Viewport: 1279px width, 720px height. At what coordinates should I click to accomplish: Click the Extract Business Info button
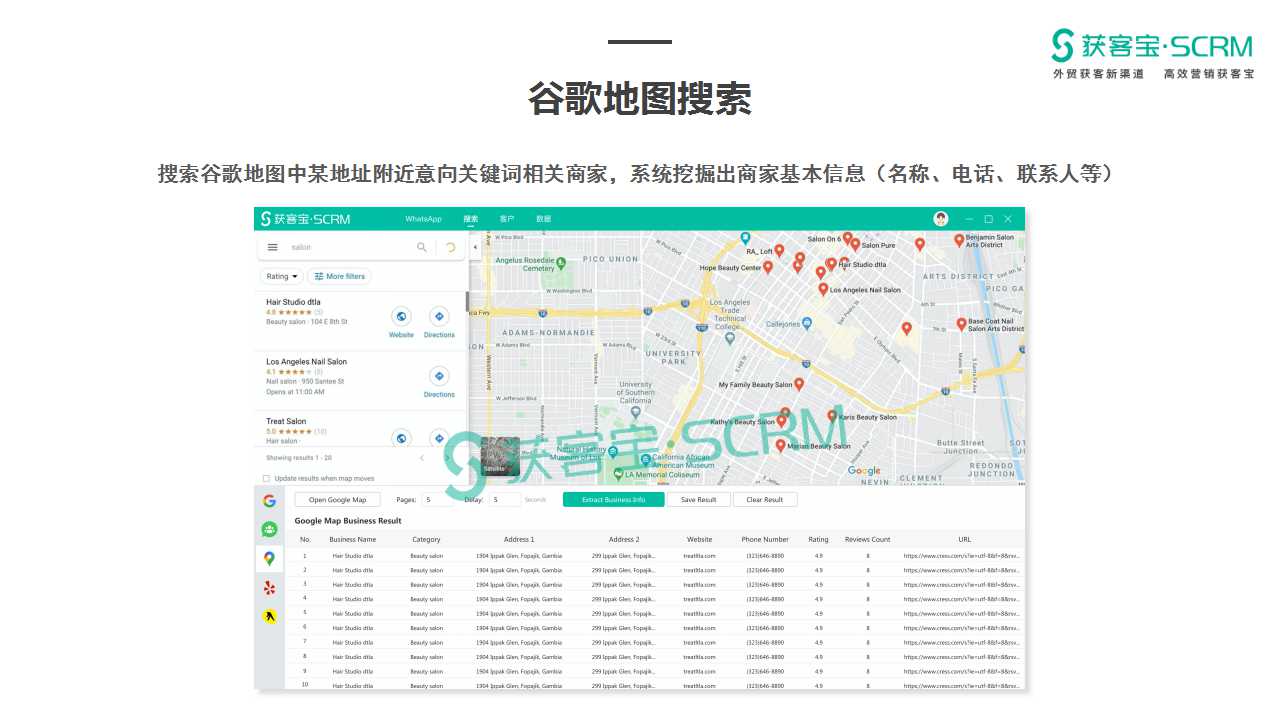click(613, 500)
